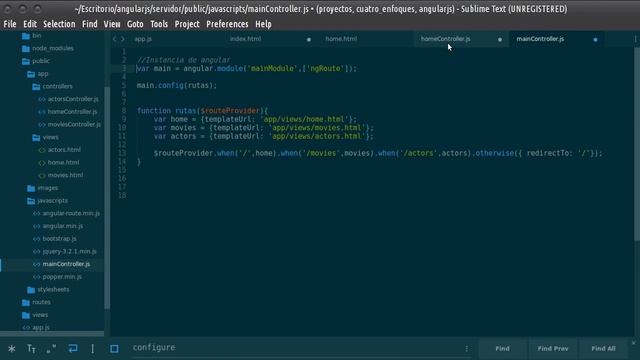Open home.html from sidebar
640x360 pixels.
pos(59,162)
